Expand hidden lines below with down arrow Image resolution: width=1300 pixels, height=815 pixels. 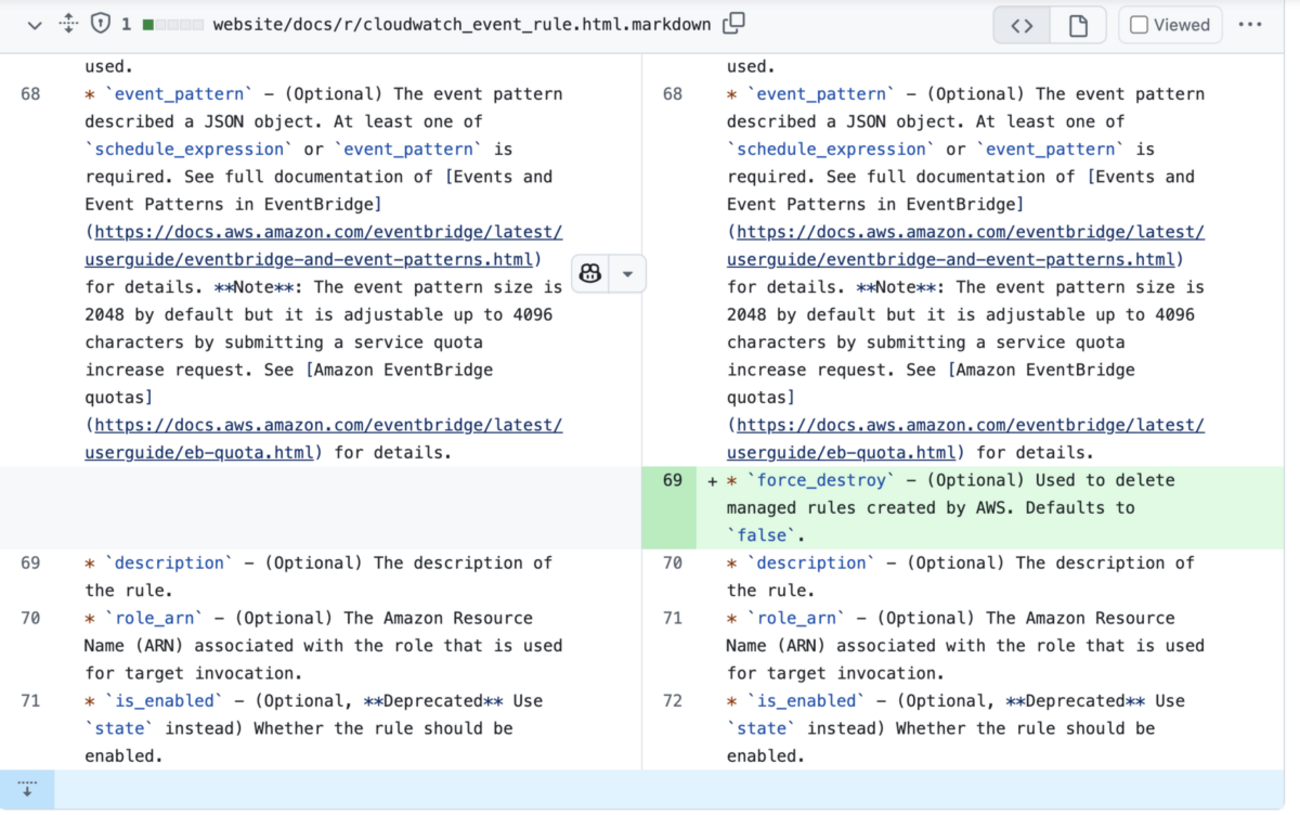tap(27, 789)
